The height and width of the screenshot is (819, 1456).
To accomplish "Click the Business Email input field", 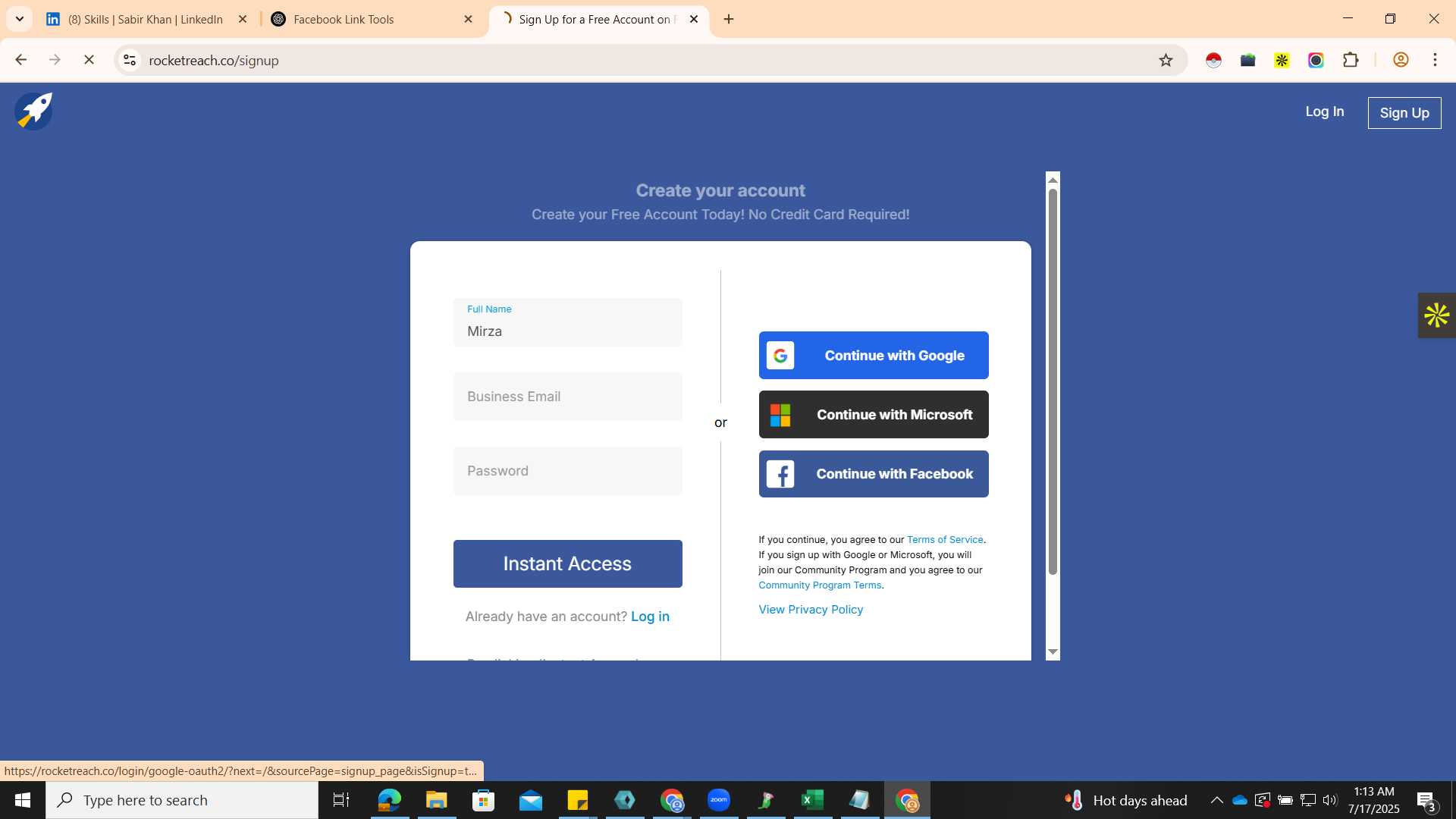I will tap(567, 397).
